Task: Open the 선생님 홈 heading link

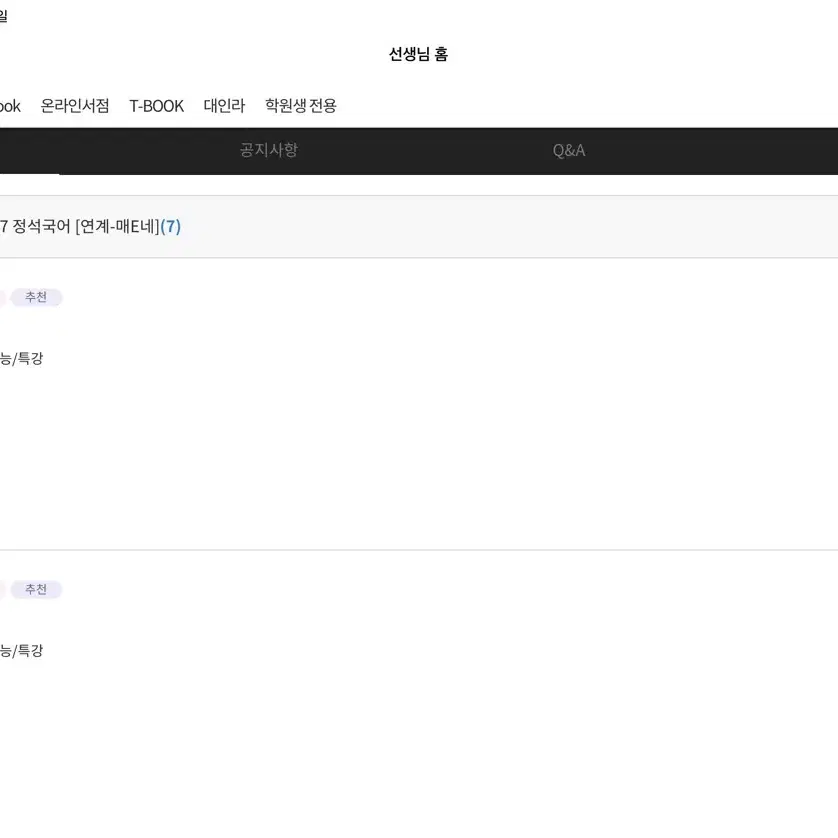Action: tap(418, 54)
